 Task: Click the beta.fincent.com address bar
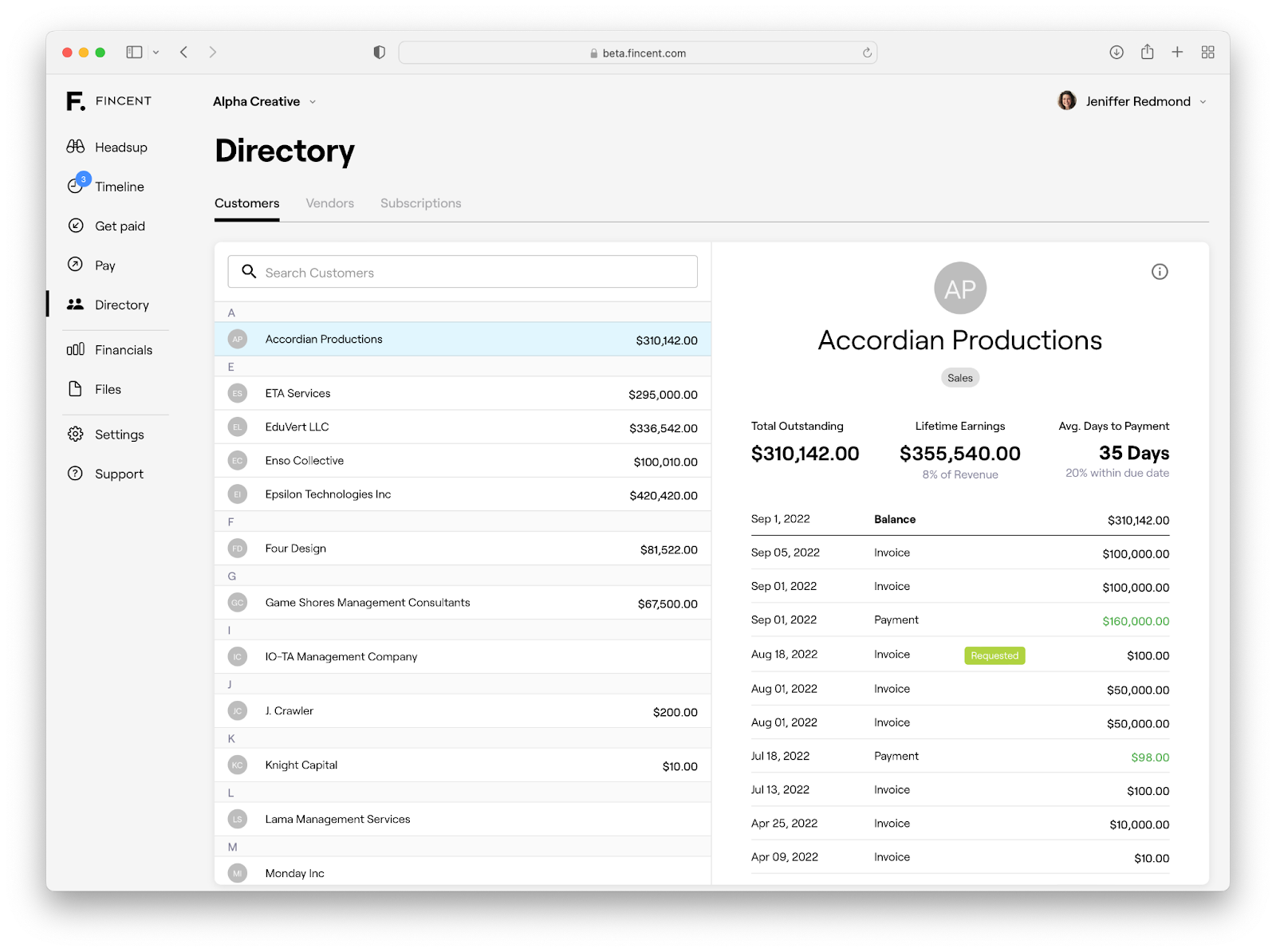click(638, 53)
